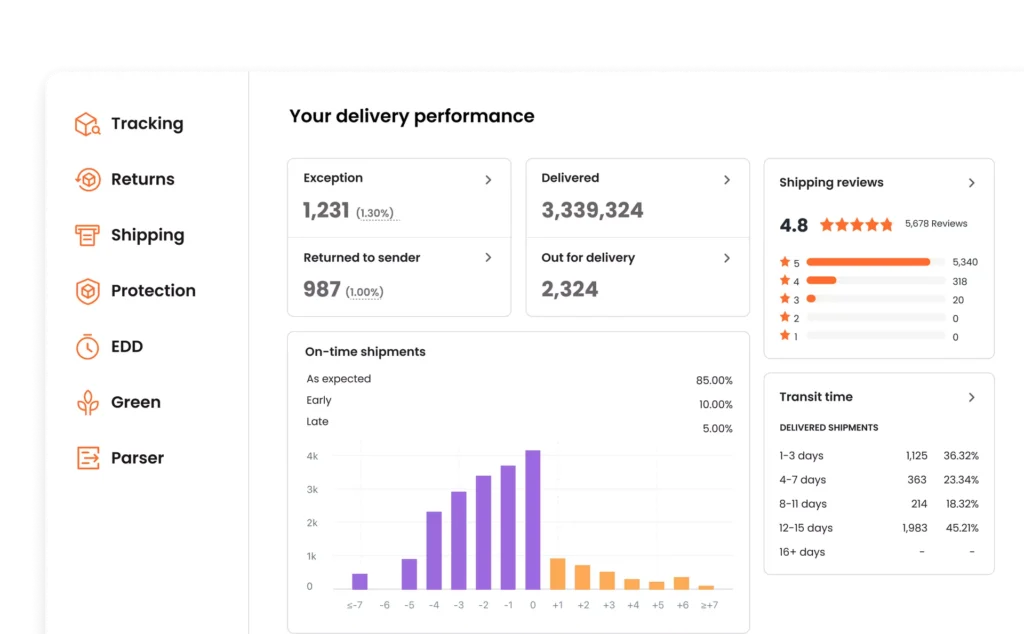This screenshot has width=1024, height=634.
Task: Open Shipping reviews details chevron
Action: point(972,183)
